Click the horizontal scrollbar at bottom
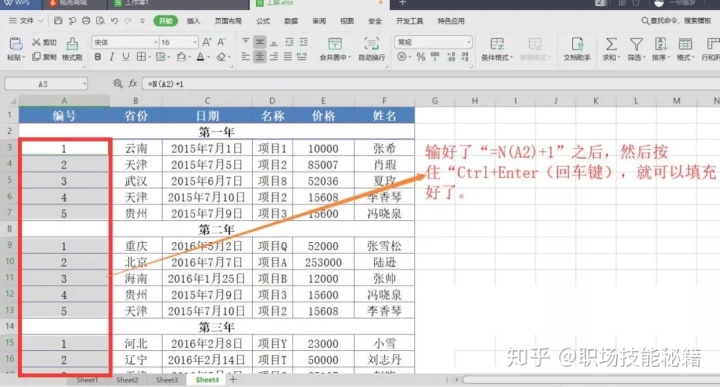Viewport: 720px width, 387px height. point(591,380)
